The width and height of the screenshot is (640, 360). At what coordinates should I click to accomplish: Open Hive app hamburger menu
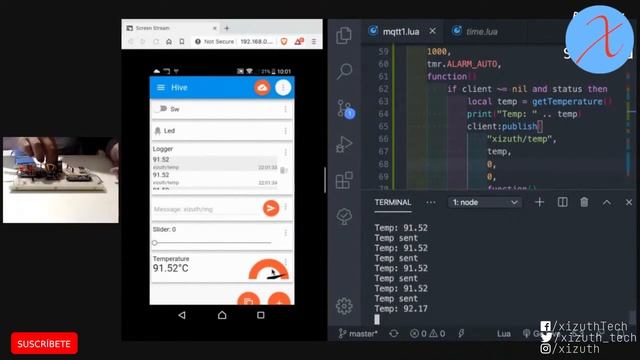161,87
